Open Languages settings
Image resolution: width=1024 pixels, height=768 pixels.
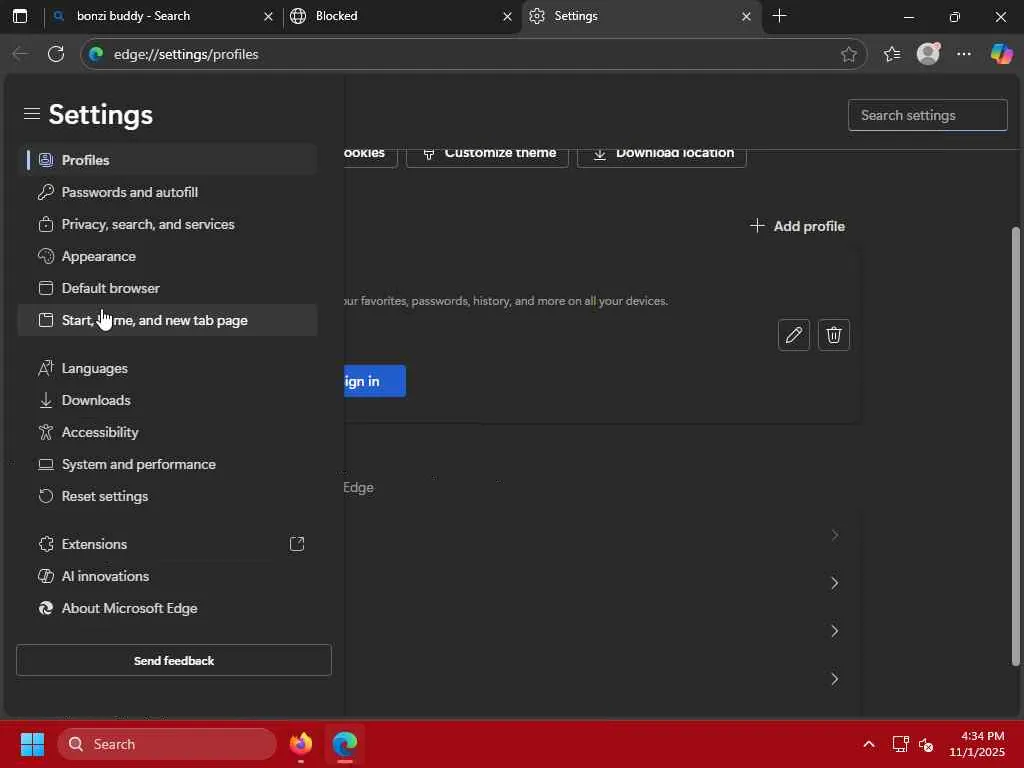[167, 368]
